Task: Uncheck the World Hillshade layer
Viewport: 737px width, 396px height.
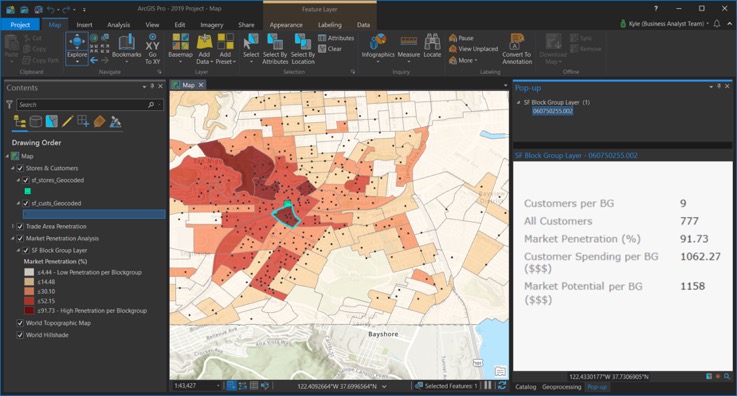Action: pos(20,335)
